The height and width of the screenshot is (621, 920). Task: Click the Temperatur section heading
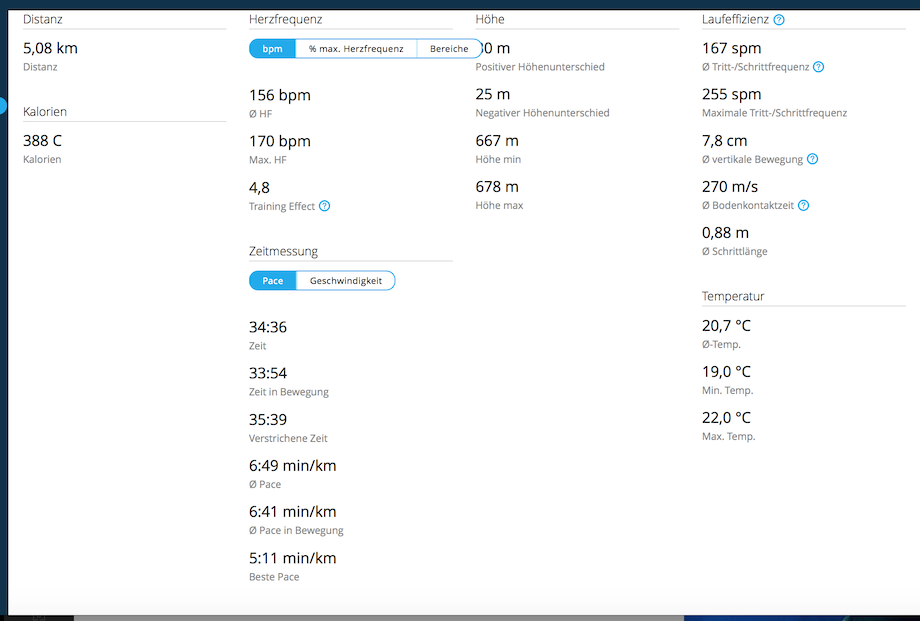click(x=733, y=296)
